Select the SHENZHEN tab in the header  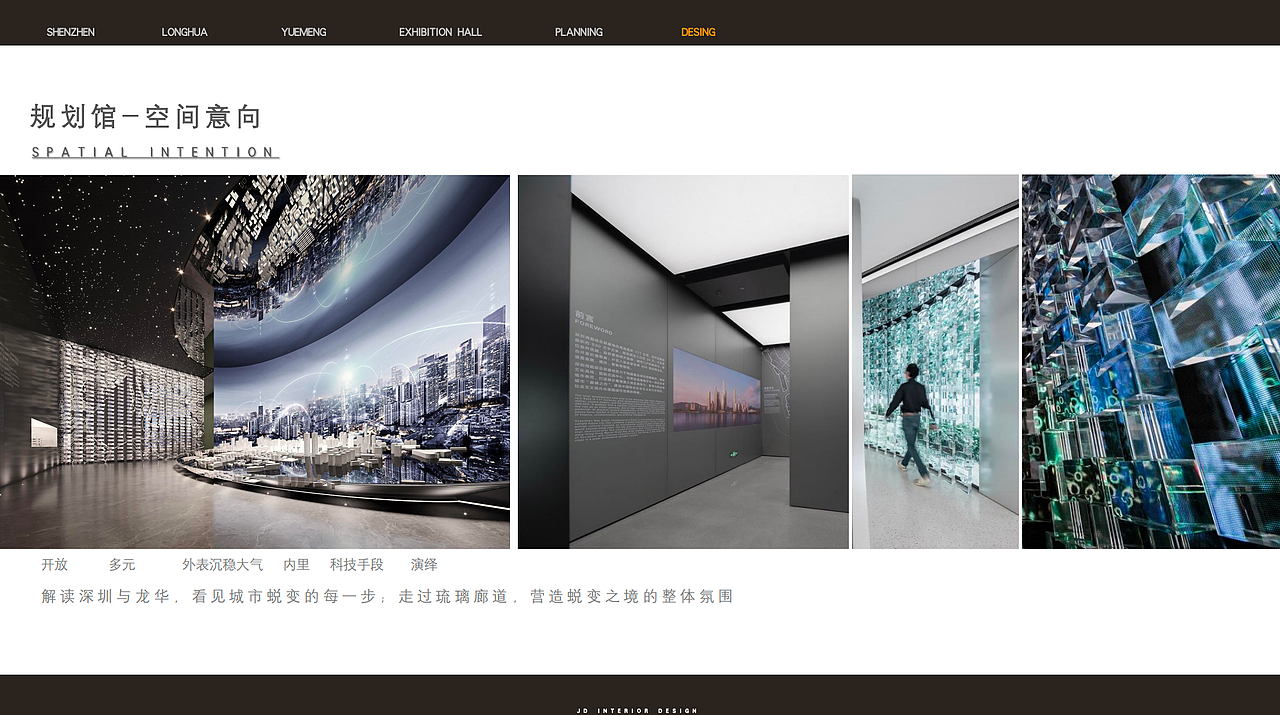click(70, 32)
